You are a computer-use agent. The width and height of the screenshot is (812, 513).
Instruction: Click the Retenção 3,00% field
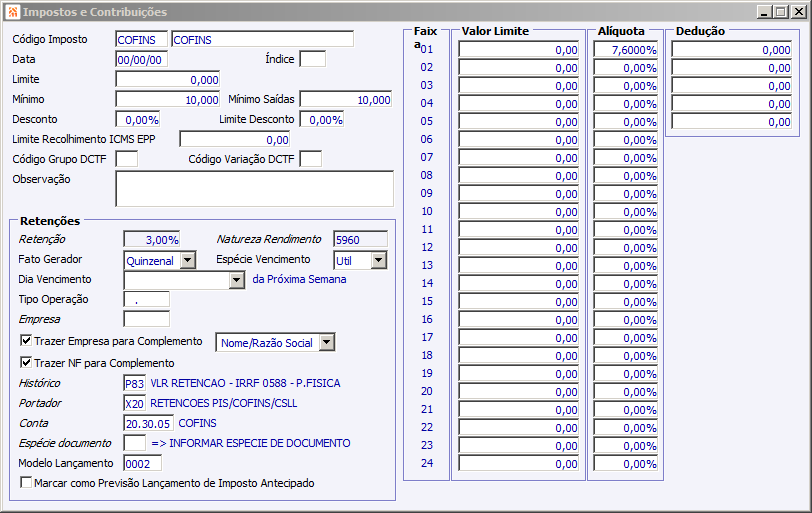point(152,240)
